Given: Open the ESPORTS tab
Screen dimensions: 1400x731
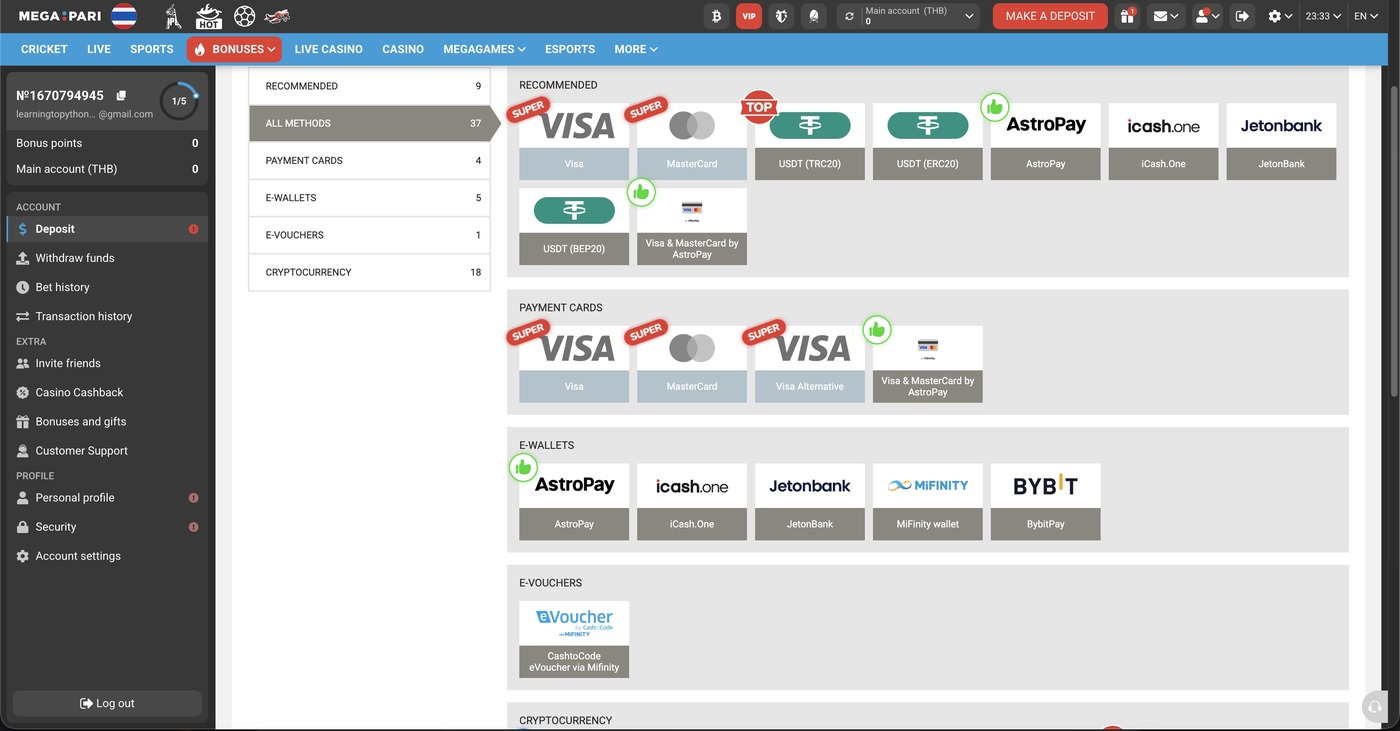Looking at the screenshot, I should pos(570,49).
